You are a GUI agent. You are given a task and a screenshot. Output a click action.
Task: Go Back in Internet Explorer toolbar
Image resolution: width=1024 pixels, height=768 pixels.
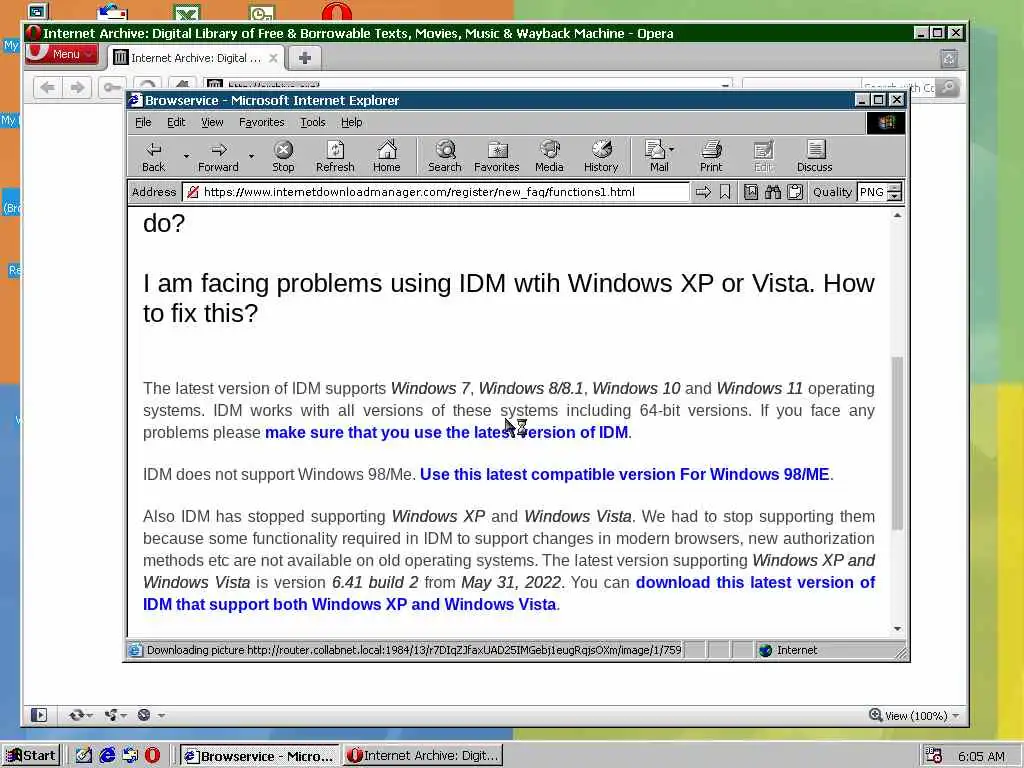153,157
